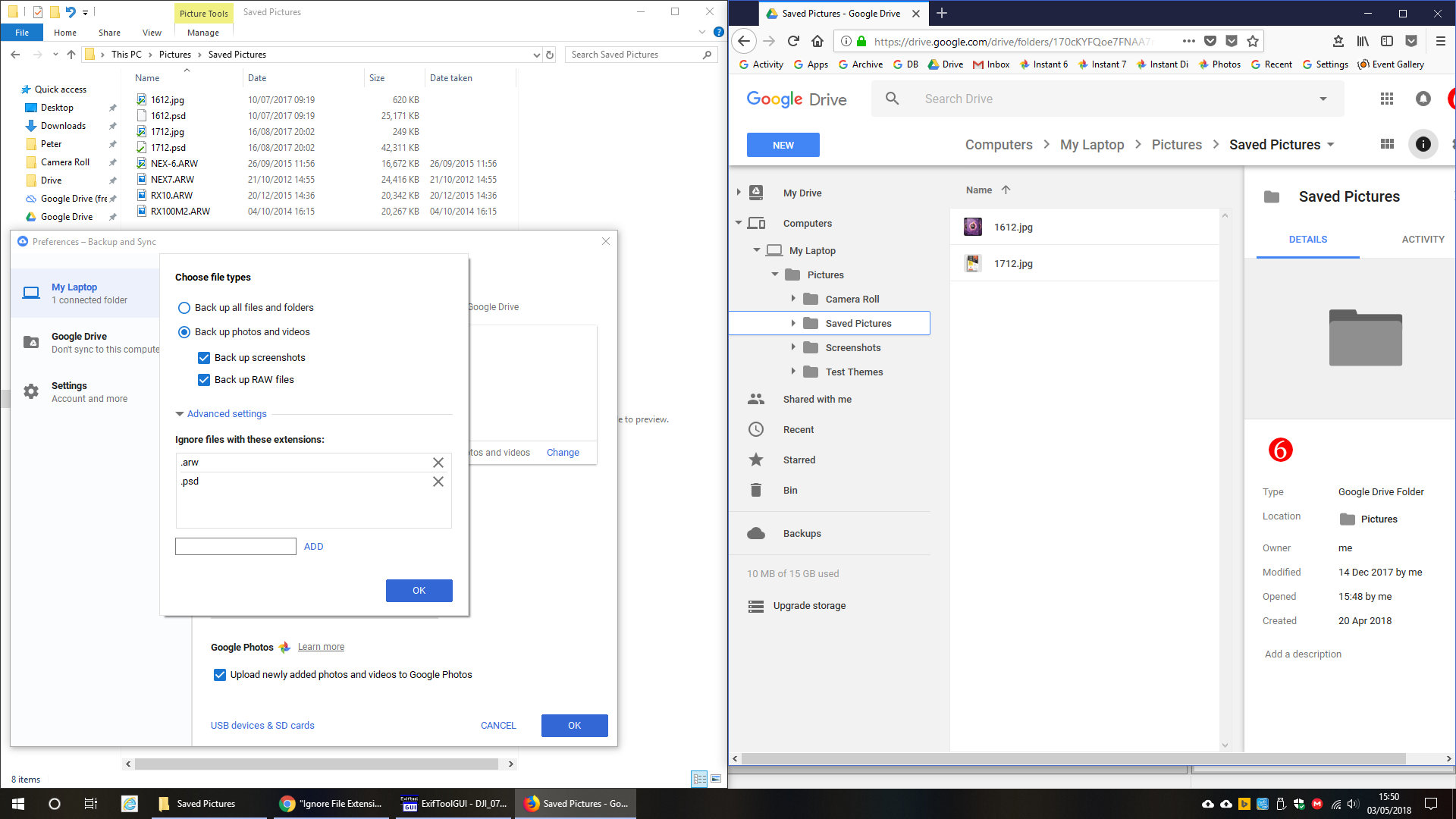
Task: Reload the Google Drive page
Action: pos(793,41)
